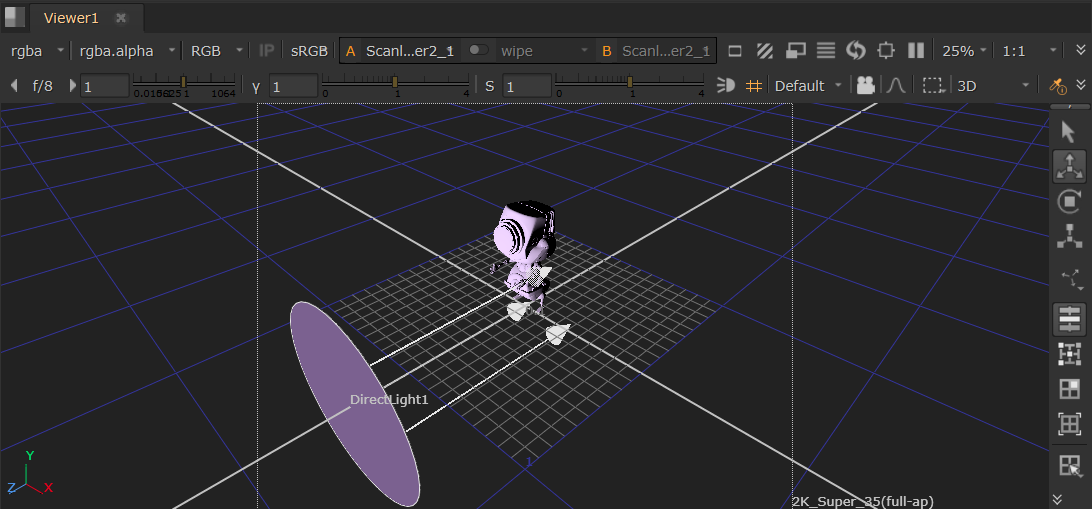Toggle the IP input process button
The width and height of the screenshot is (1092, 509).
267,51
